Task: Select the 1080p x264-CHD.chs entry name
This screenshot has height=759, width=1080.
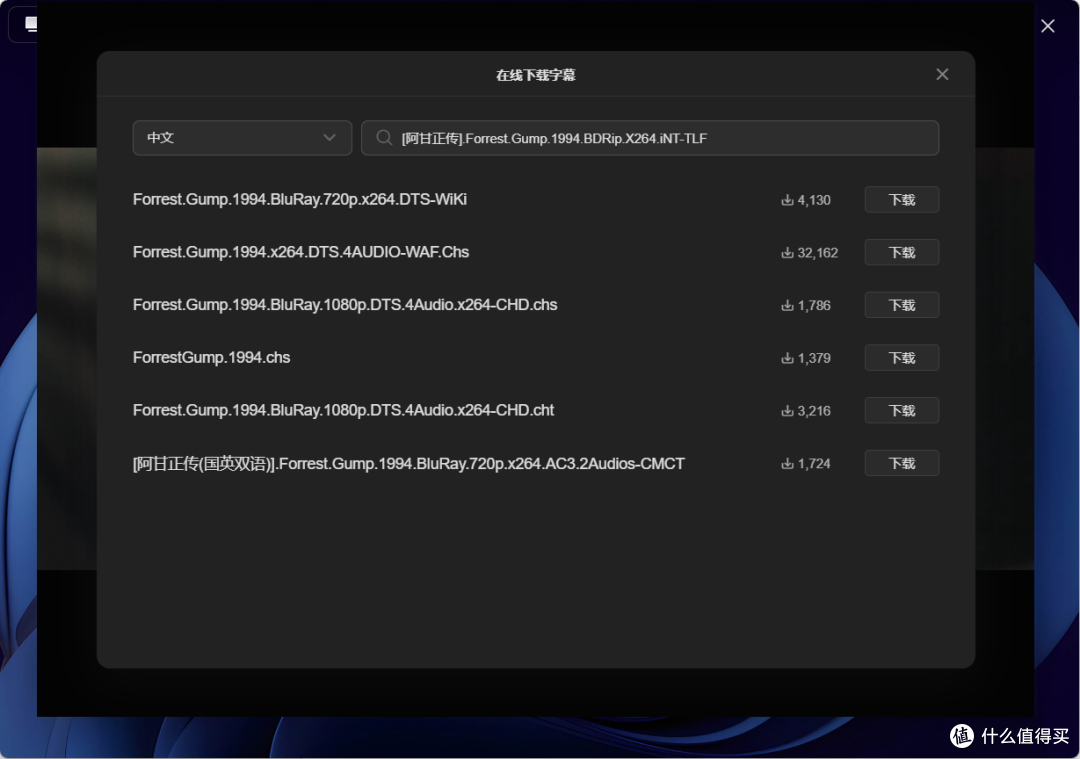Action: pos(345,305)
